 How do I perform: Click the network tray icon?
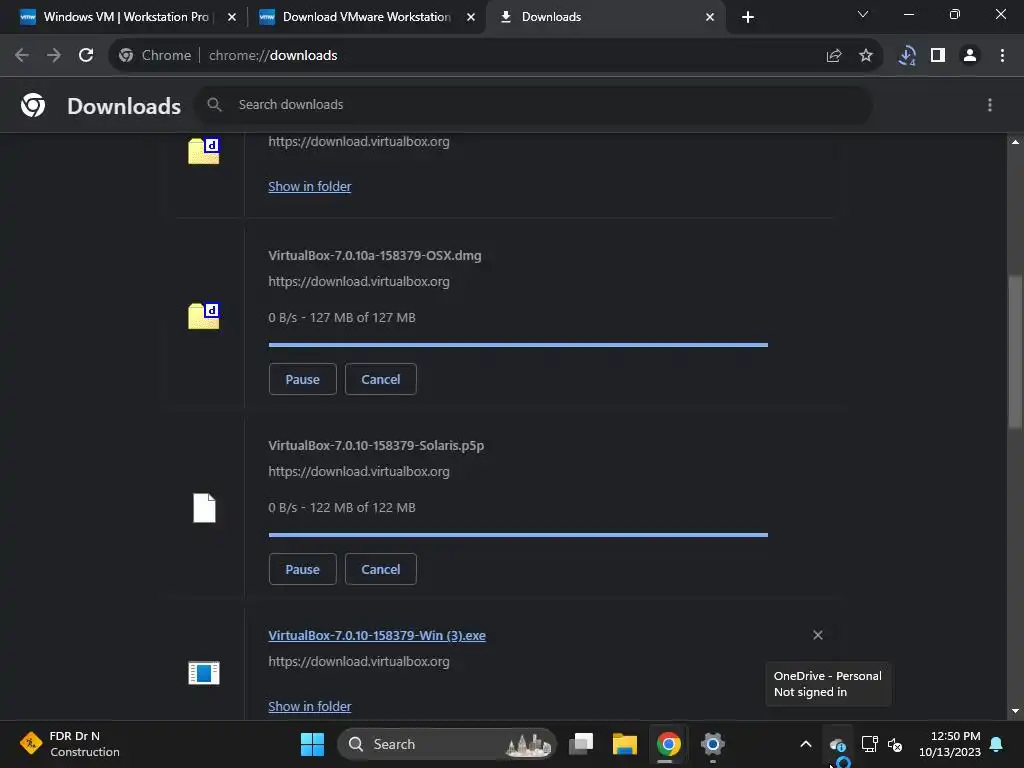pyautogui.click(x=869, y=744)
